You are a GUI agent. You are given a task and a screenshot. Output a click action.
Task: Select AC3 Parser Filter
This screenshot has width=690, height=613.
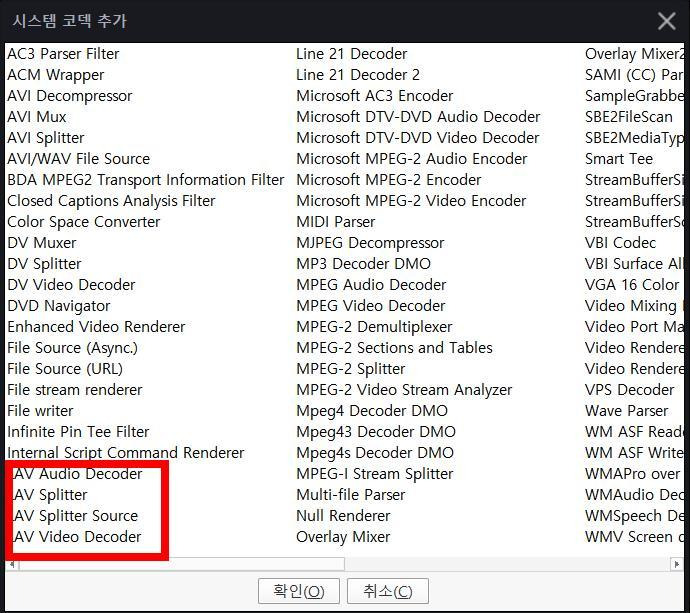click(63, 54)
